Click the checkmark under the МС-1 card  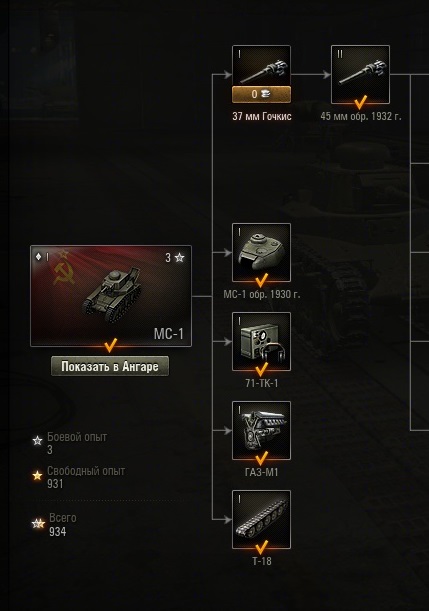111,346
